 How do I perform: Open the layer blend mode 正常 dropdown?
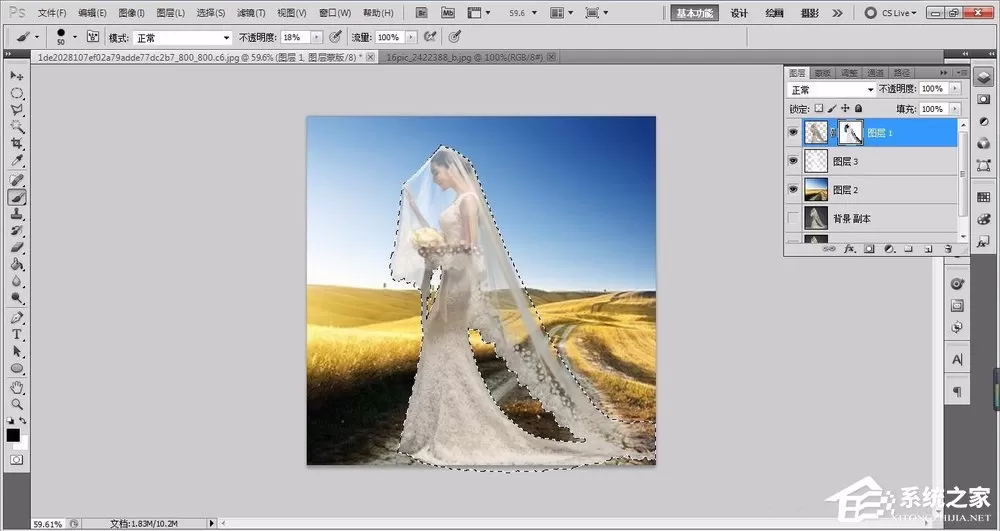831,90
